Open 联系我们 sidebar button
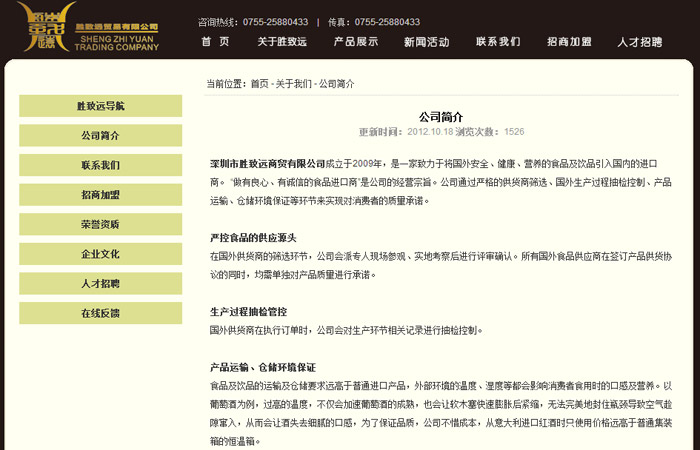This screenshot has height=450, width=700. 100,165
